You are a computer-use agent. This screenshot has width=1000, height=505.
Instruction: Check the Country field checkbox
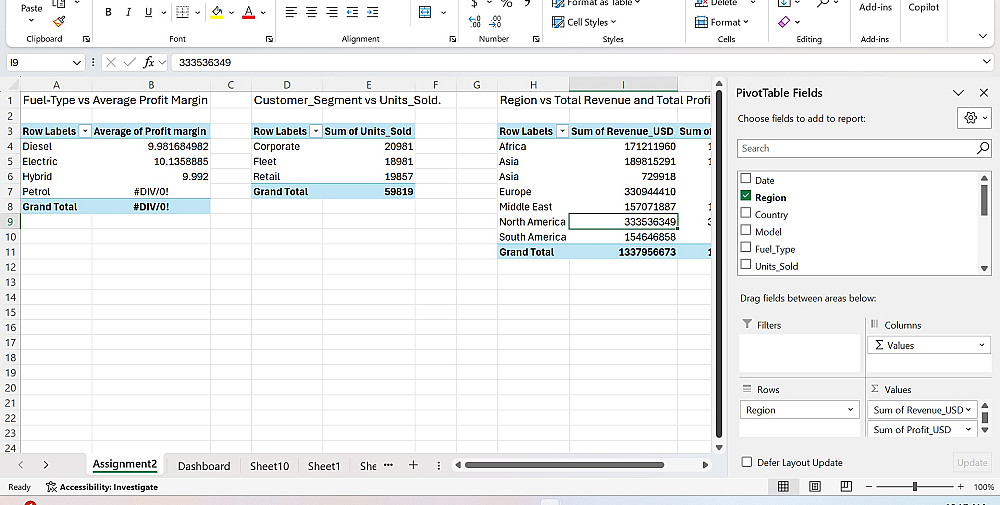(746, 214)
